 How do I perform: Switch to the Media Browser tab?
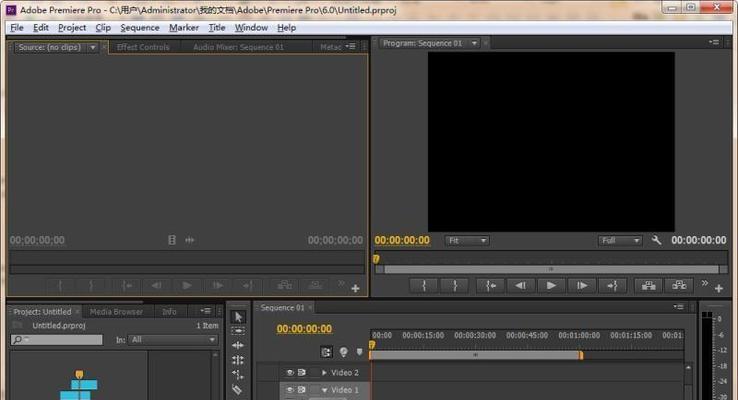pos(116,312)
